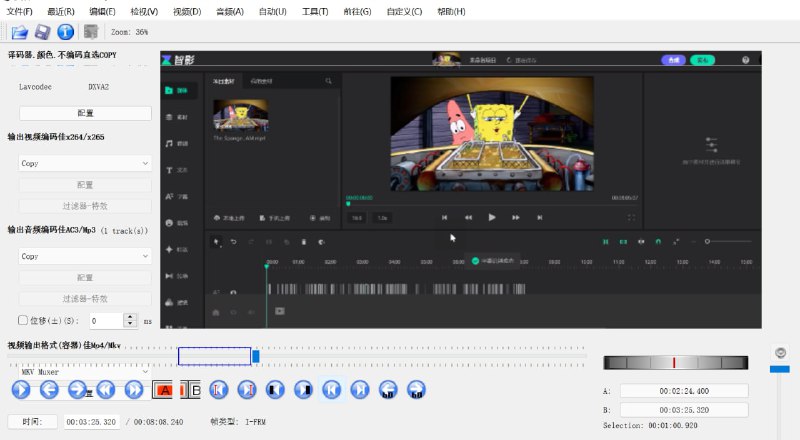
Task: Open the 帮助(H) menu
Action: coord(452,11)
